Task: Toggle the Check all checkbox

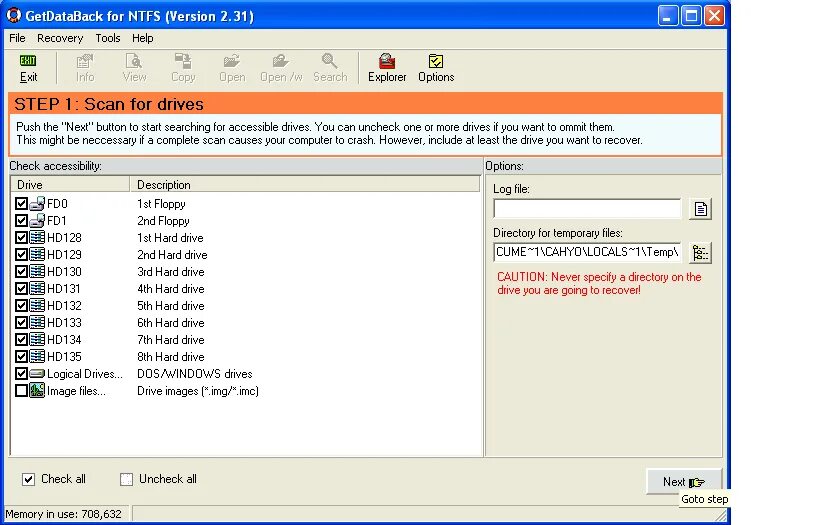Action: click(x=28, y=479)
